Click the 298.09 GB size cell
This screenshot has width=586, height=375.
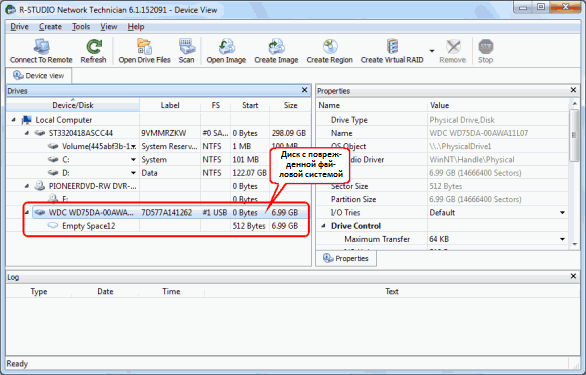point(289,133)
